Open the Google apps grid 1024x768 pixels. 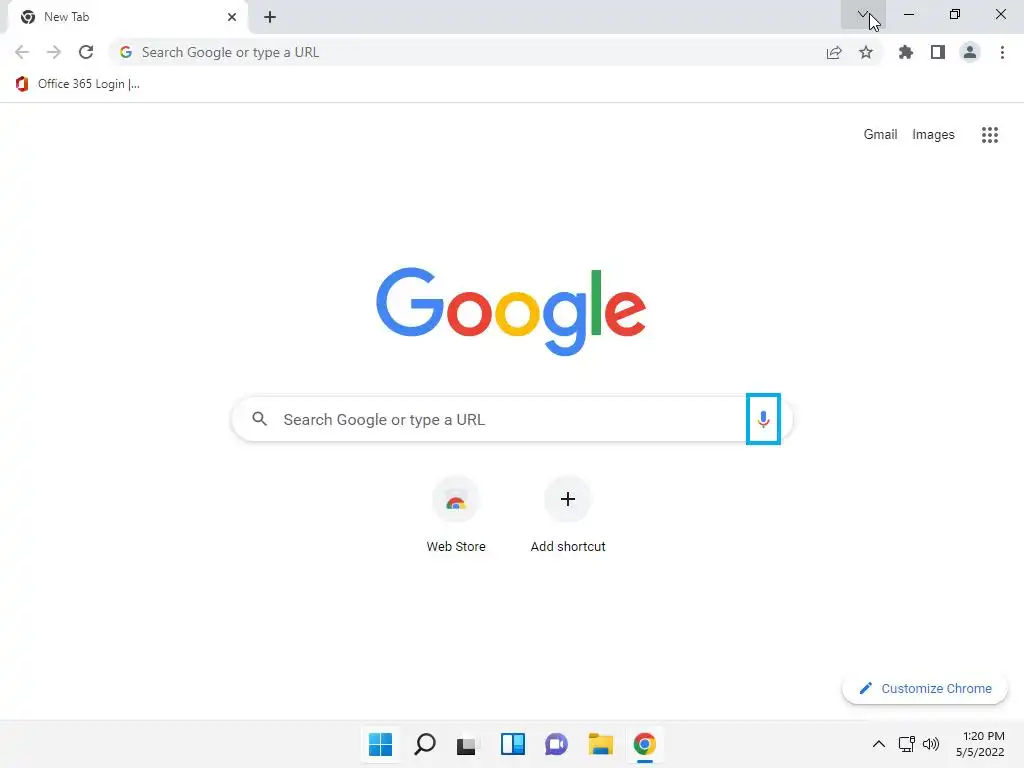tap(990, 135)
